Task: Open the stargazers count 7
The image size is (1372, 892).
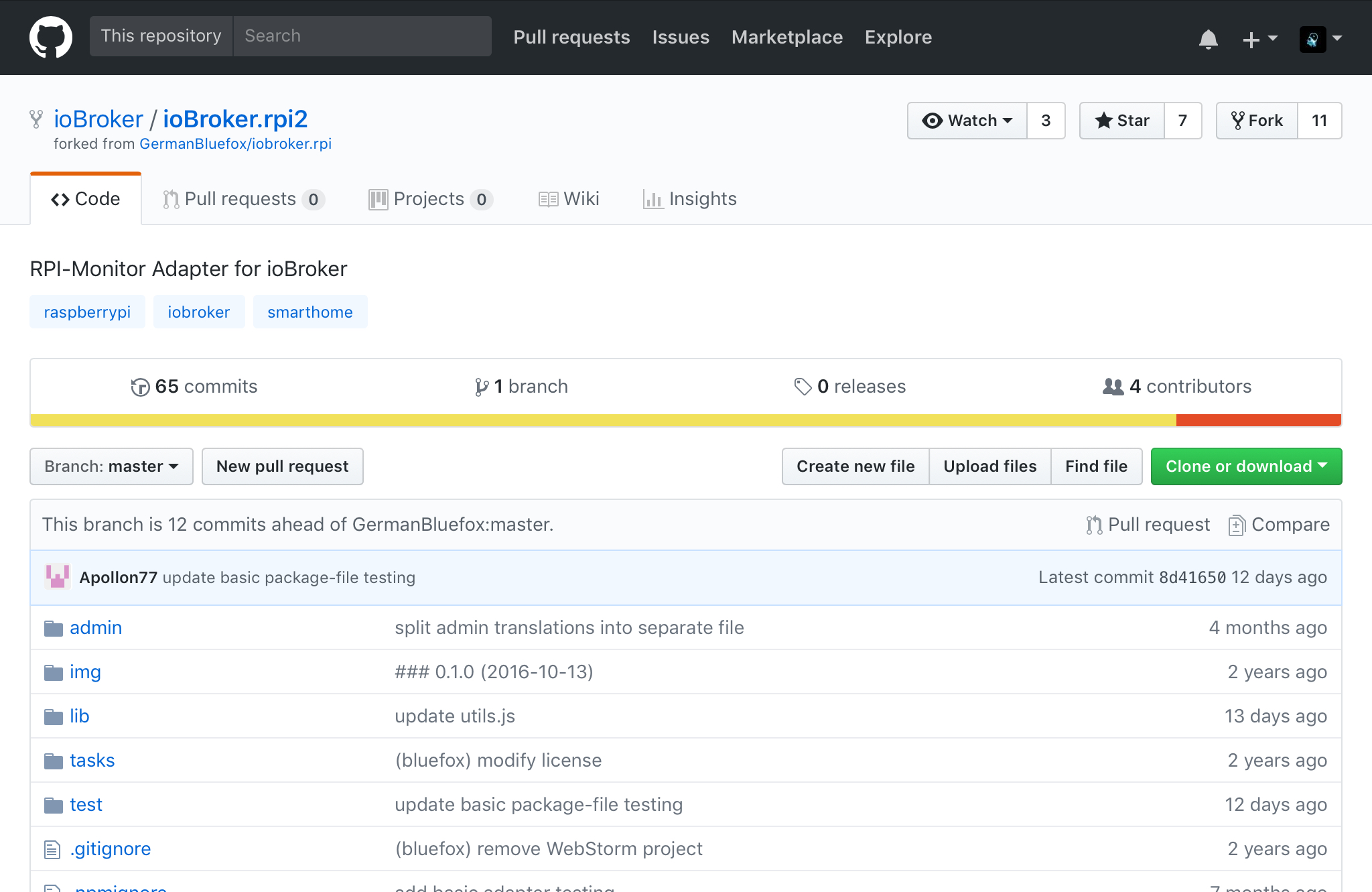Action: [1182, 121]
